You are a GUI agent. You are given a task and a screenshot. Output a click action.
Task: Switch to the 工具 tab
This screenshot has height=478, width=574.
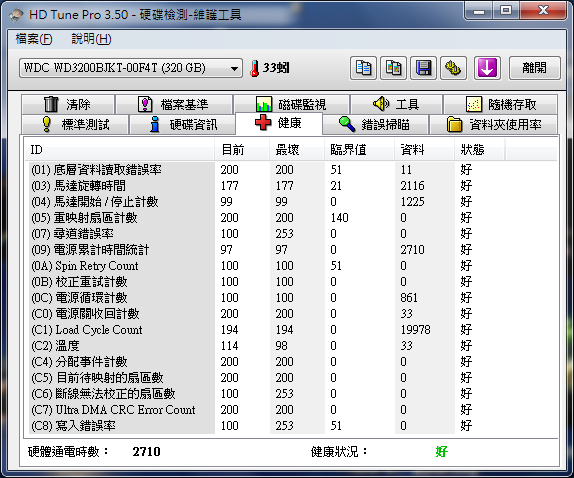pyautogui.click(x=396, y=105)
